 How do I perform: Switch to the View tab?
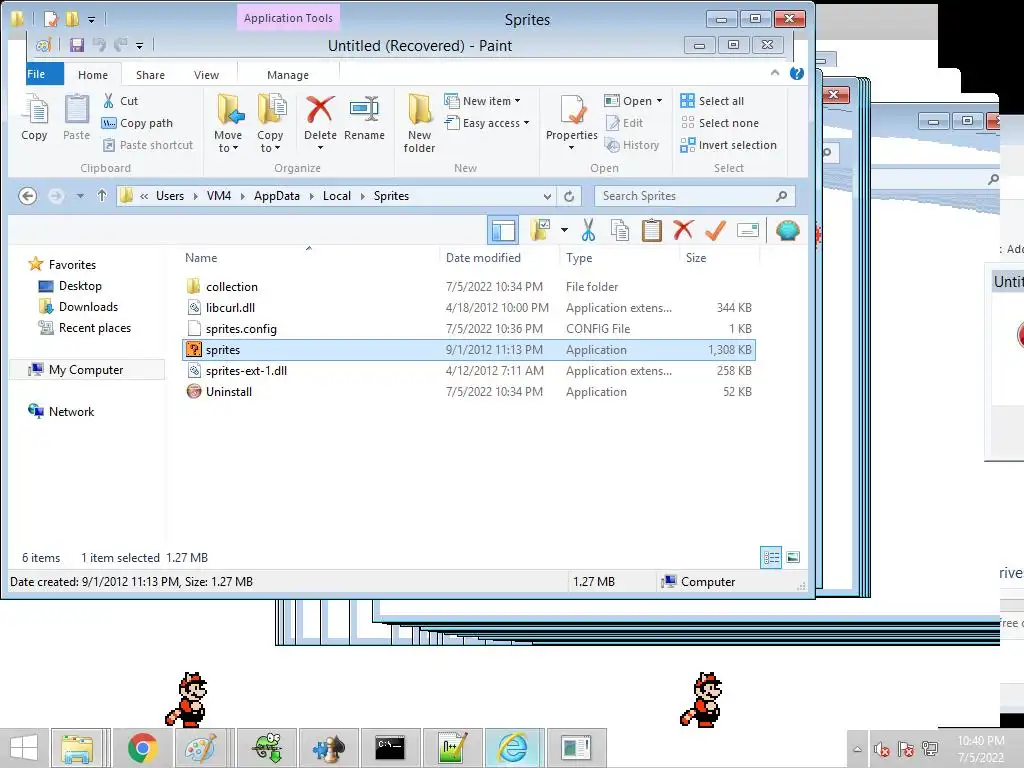[x=206, y=75]
